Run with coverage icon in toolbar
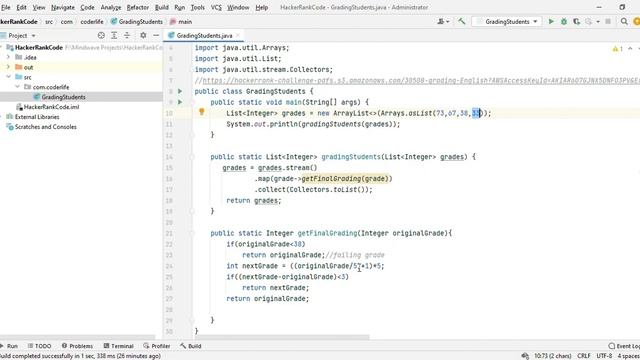The width and height of the screenshot is (640, 360). 576,22
